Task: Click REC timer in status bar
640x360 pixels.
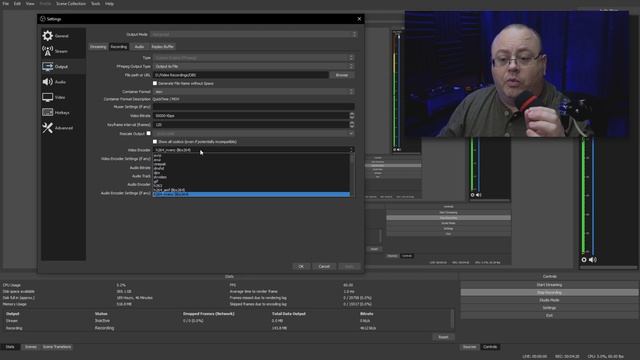Action: [567, 356]
